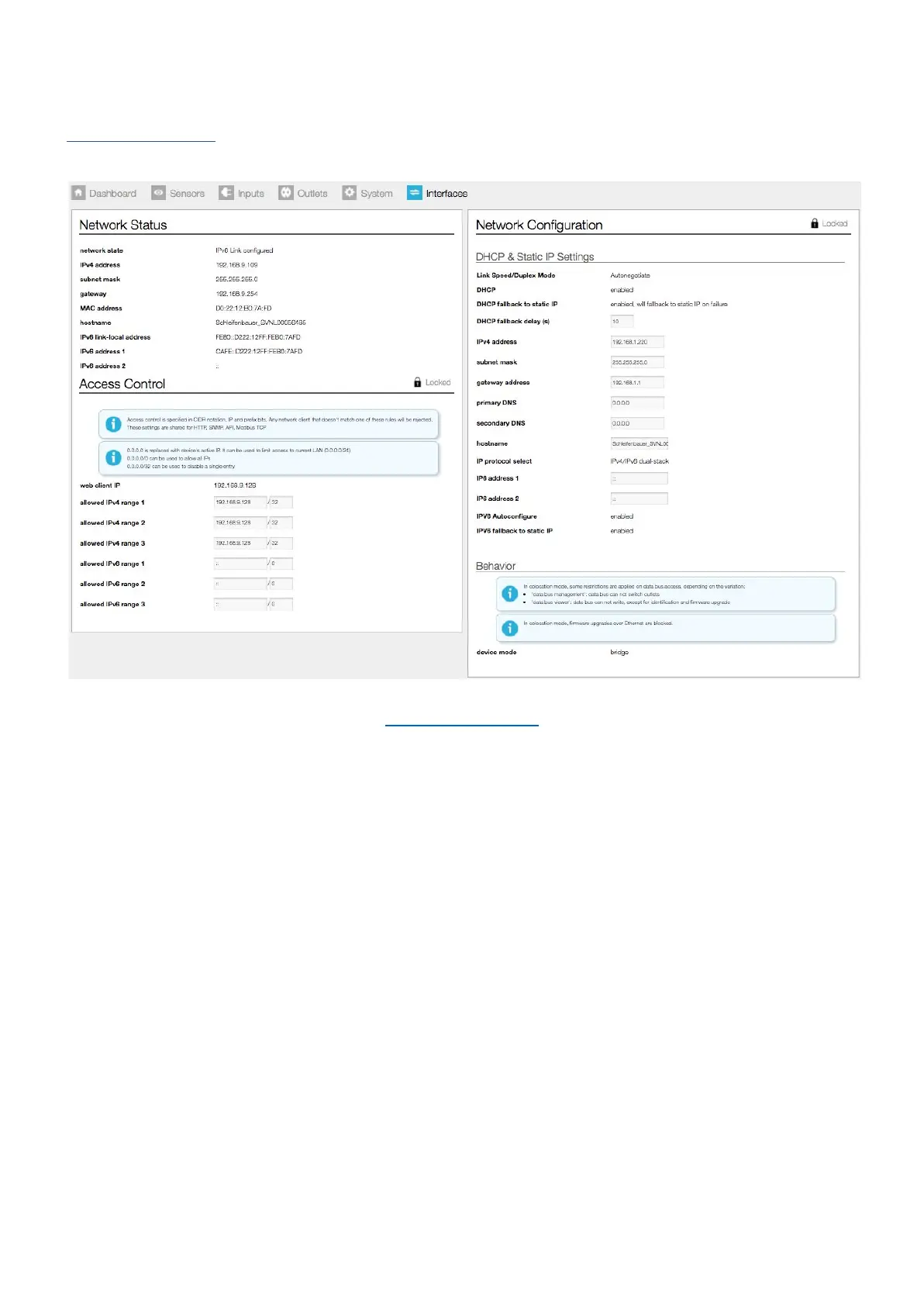The width and height of the screenshot is (924, 1307).
Task: Click allowed IPv4 range 1 prefix field
Action: click(x=281, y=502)
